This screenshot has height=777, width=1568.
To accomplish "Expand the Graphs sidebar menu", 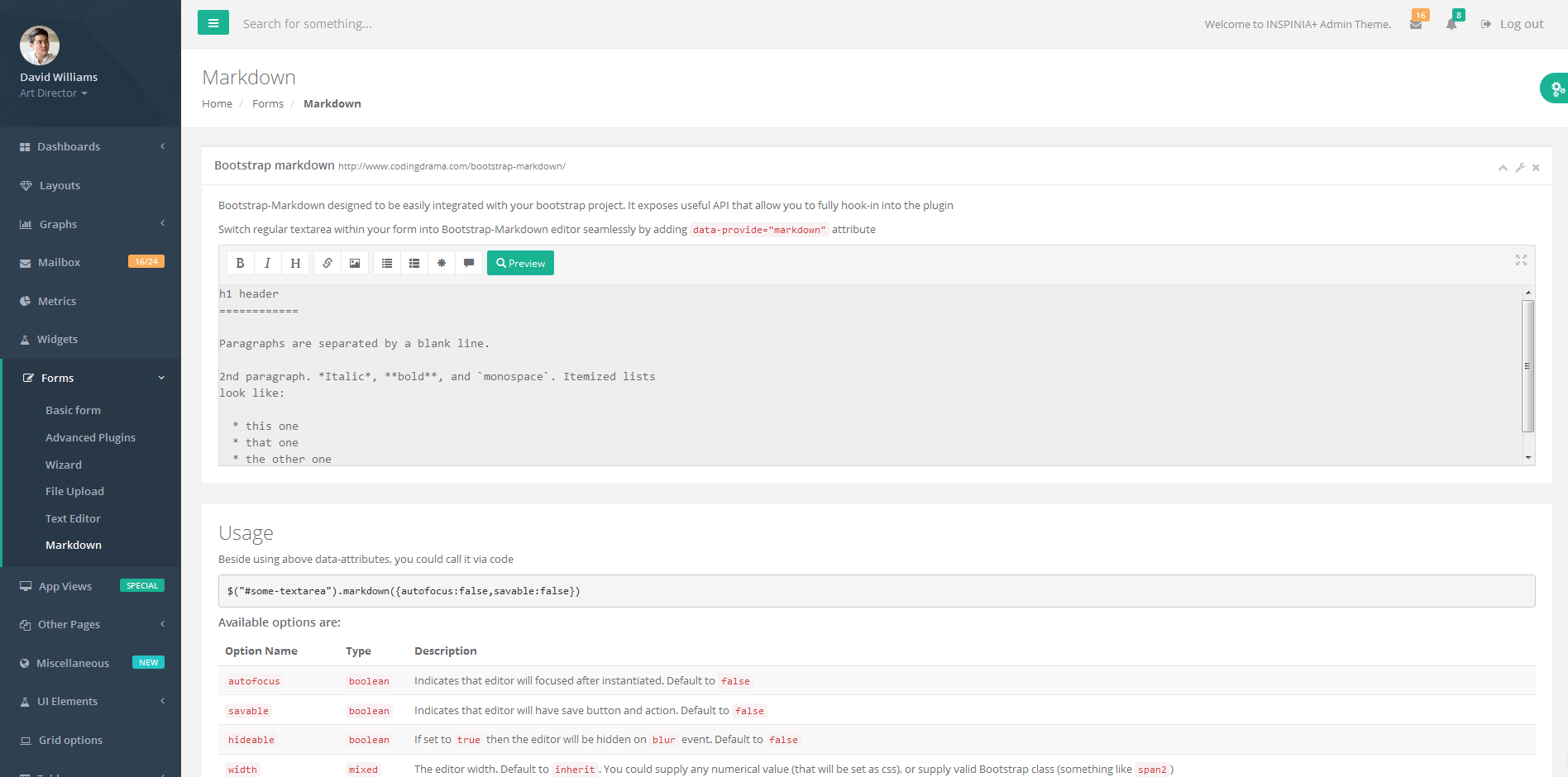I will click(91, 224).
